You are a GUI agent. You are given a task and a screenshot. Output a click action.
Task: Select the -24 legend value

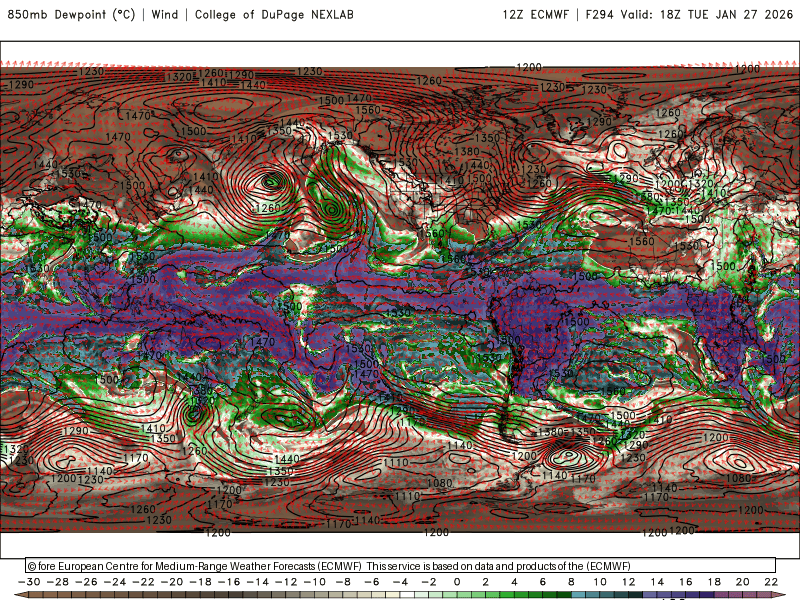115,582
